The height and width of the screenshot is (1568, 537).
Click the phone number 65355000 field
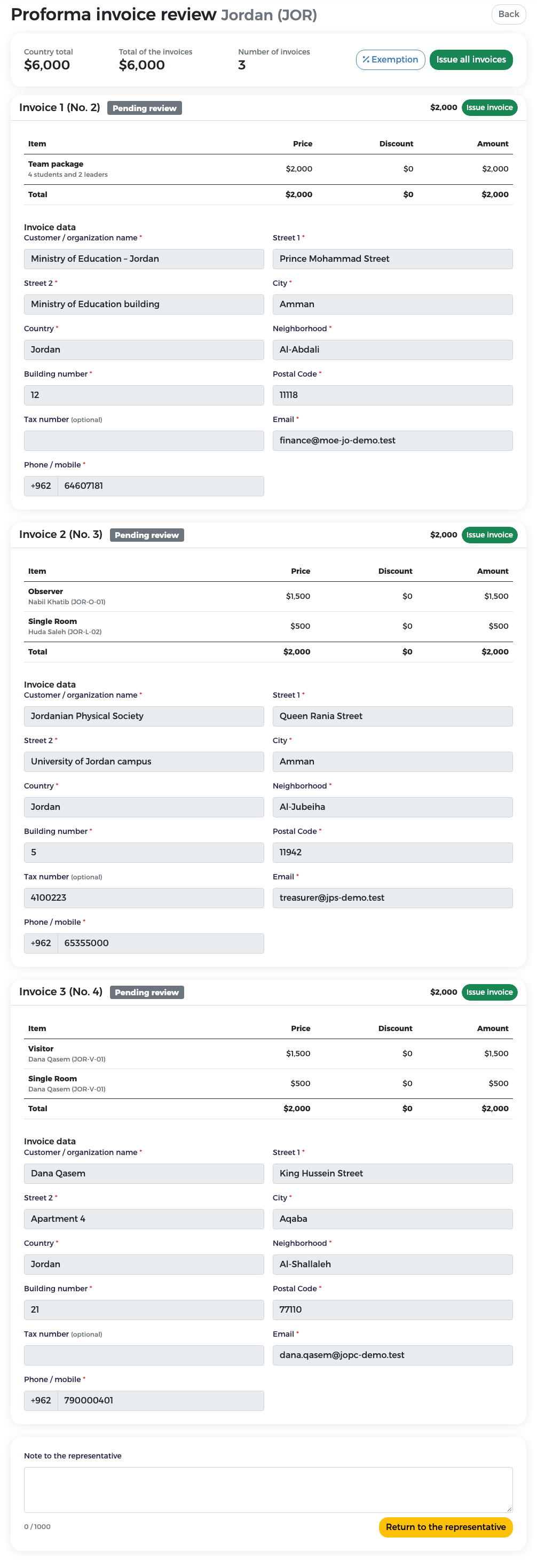point(161,943)
